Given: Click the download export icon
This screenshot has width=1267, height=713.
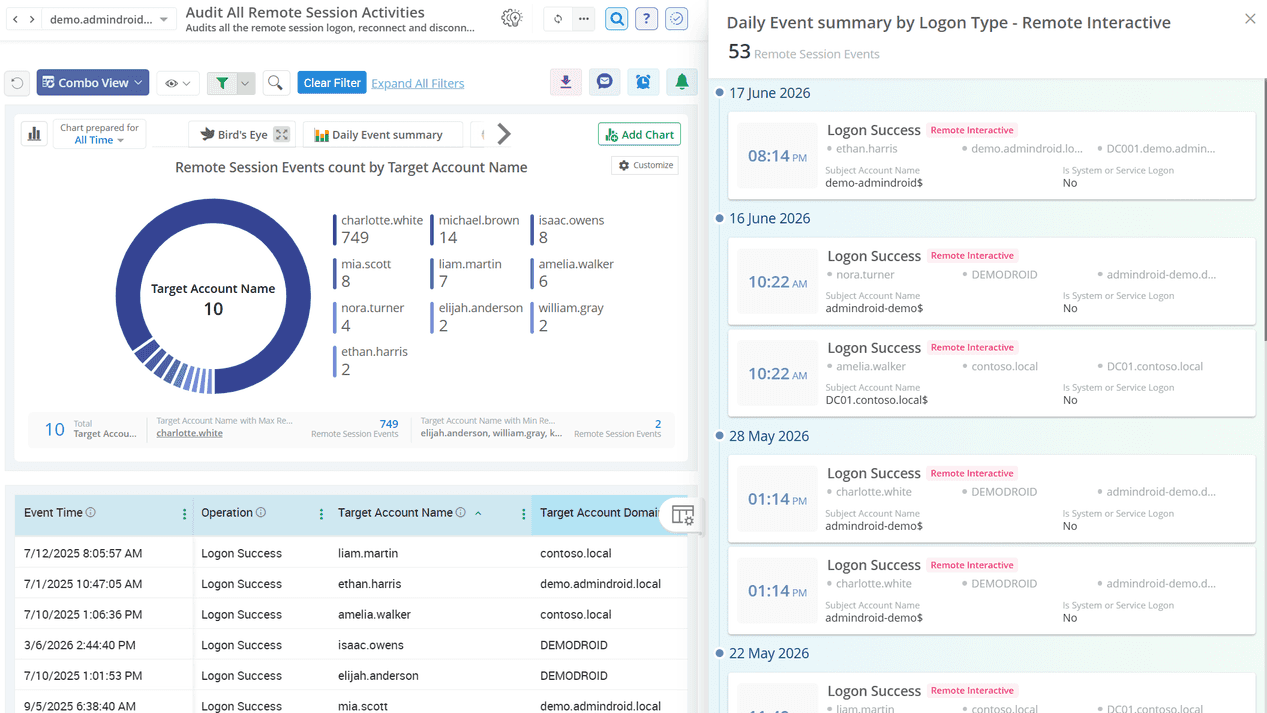Looking at the screenshot, I should 566,82.
